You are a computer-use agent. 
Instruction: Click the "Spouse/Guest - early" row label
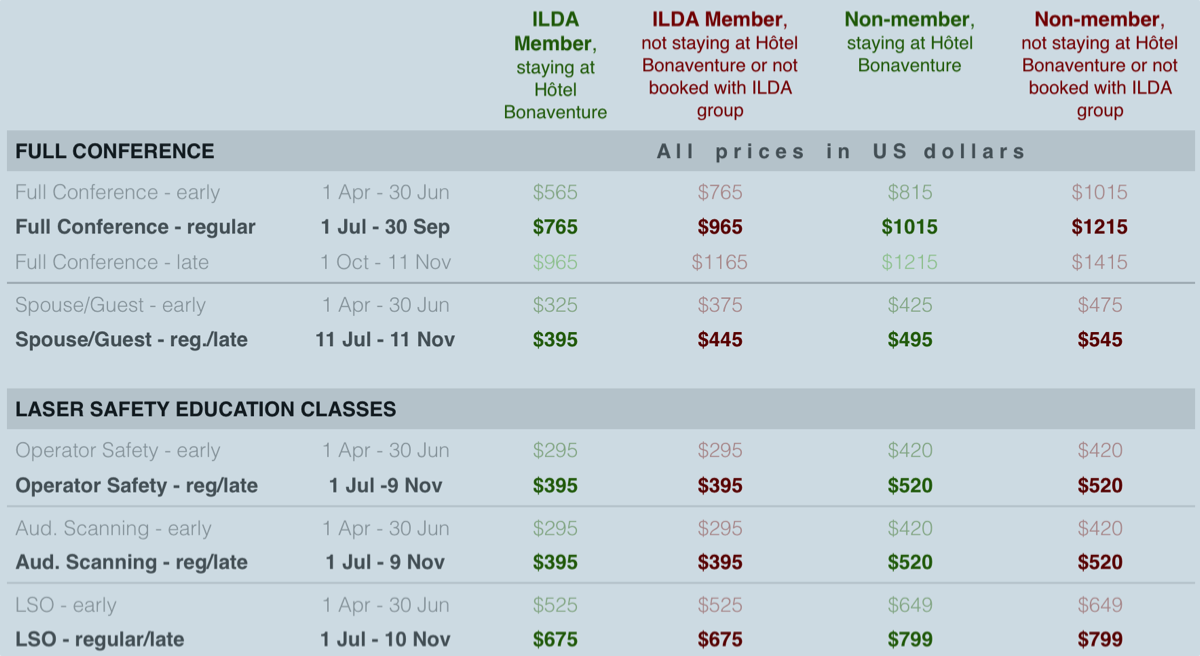[x=110, y=305]
